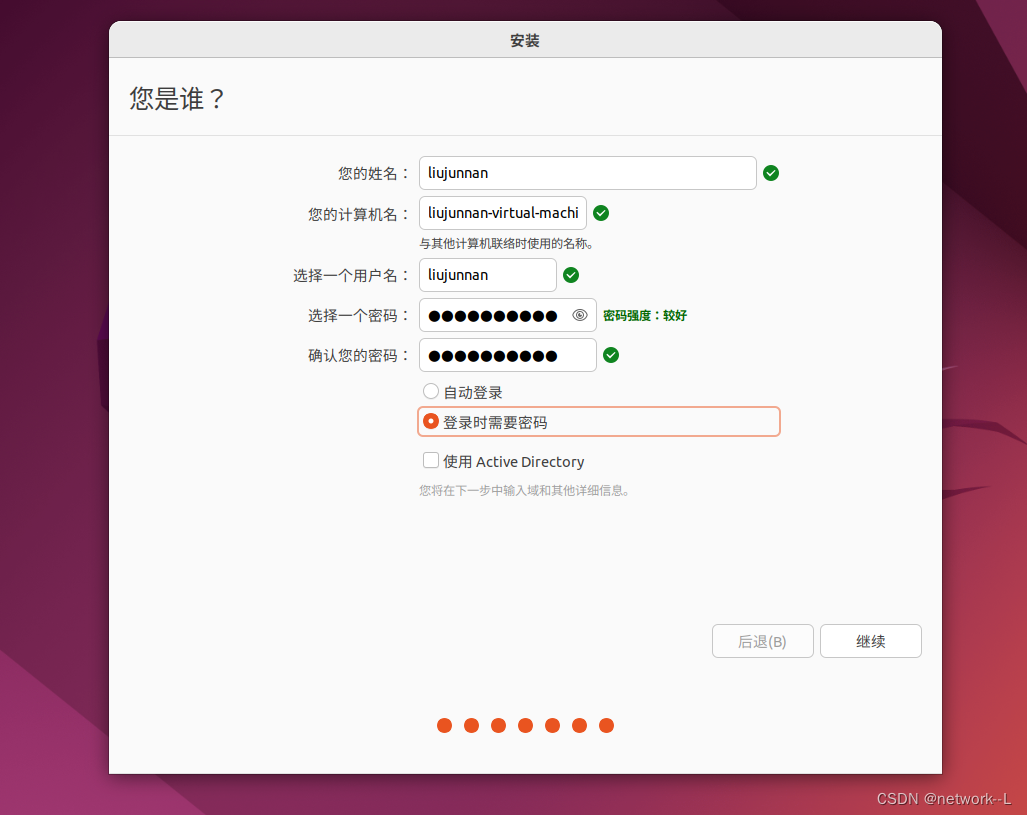Click the checkmark beside the username field
This screenshot has width=1027, height=815.
click(570, 275)
